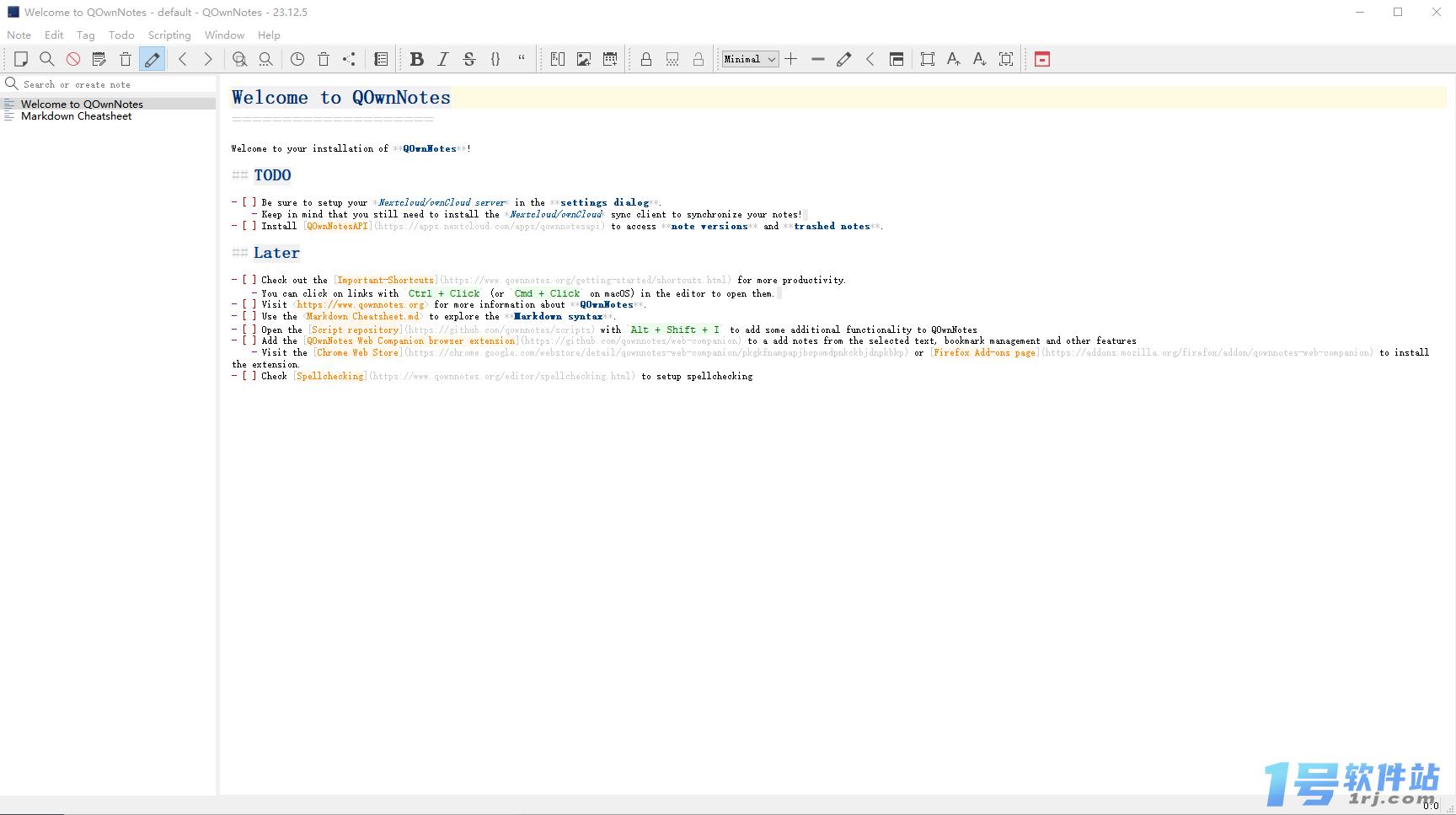Focus the Search or create note field
The width and height of the screenshot is (1456, 815).
tap(118, 84)
